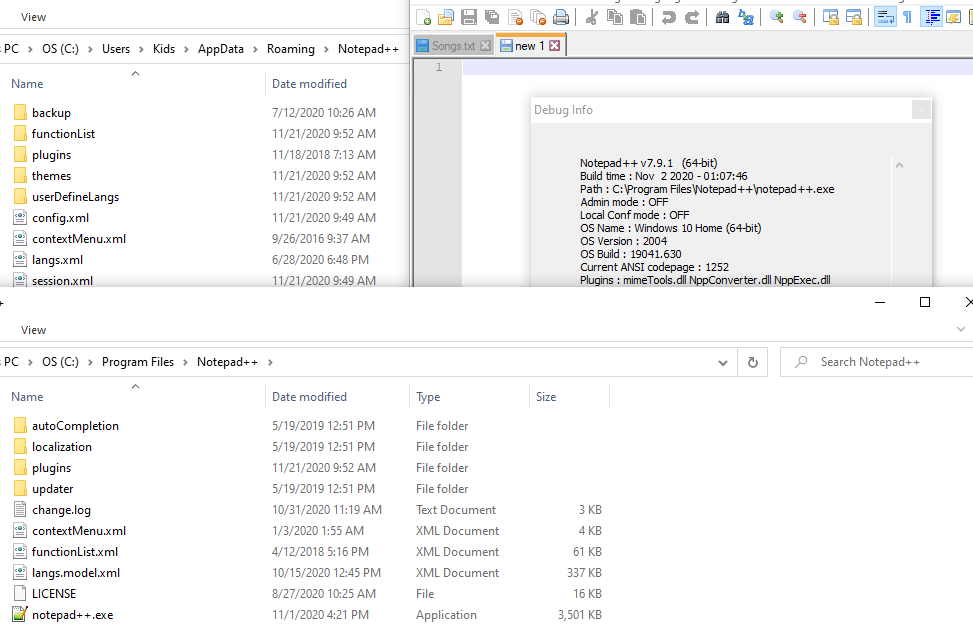The image size is (973, 627).
Task: Select the autoCompletion folder
Action: click(75, 426)
